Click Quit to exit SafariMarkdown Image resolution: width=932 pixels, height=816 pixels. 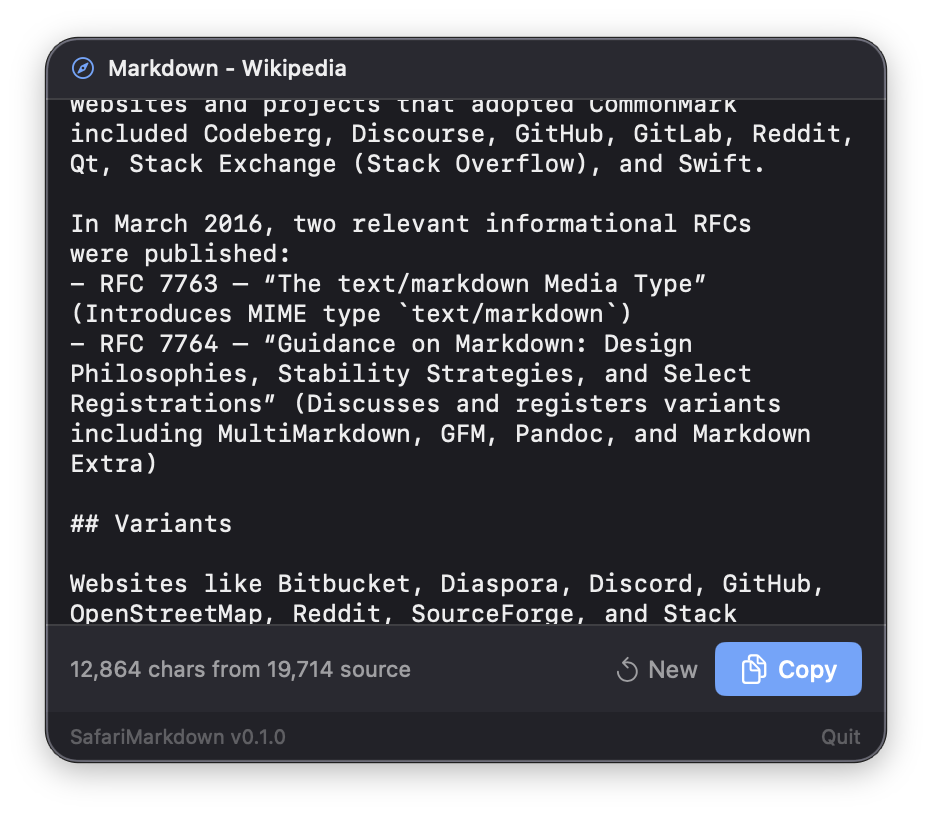coord(841,737)
